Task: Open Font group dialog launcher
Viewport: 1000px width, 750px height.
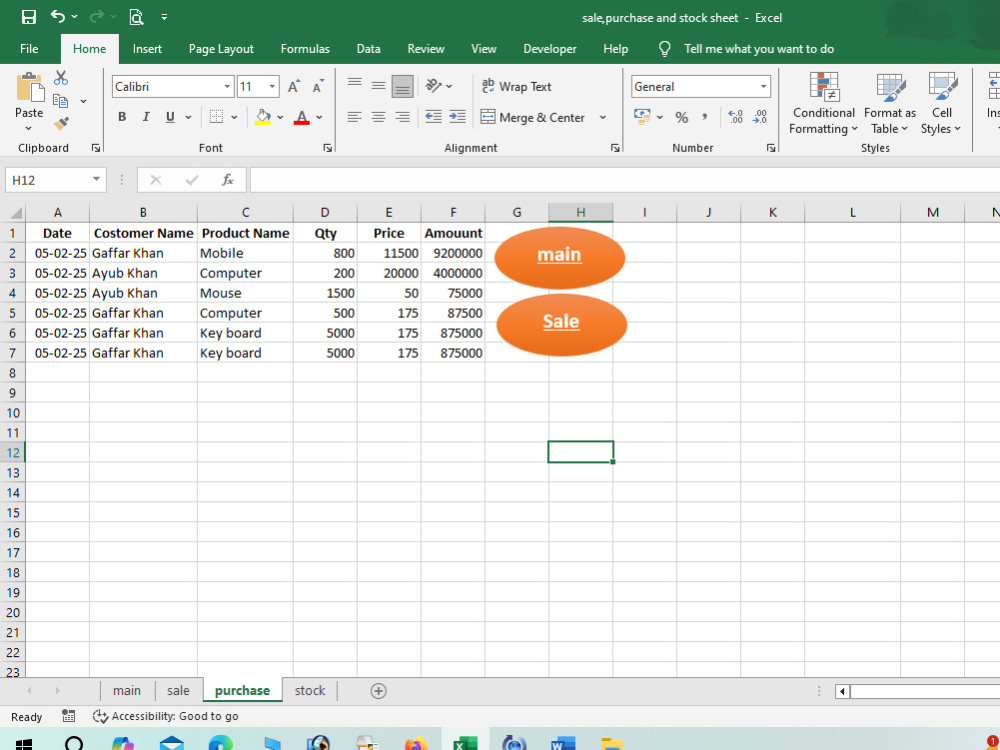Action: click(328, 148)
